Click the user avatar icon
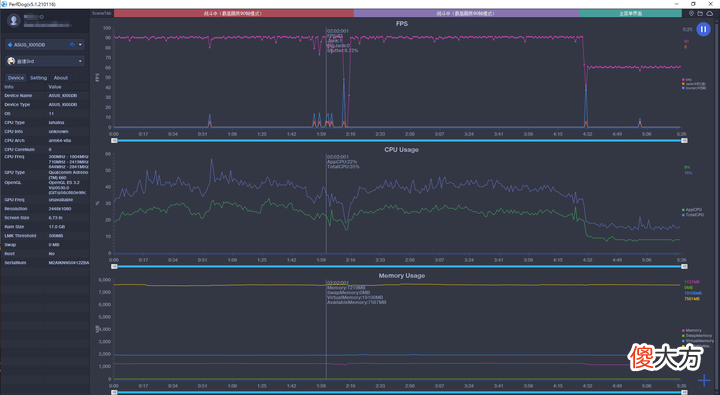 tap(14, 20)
